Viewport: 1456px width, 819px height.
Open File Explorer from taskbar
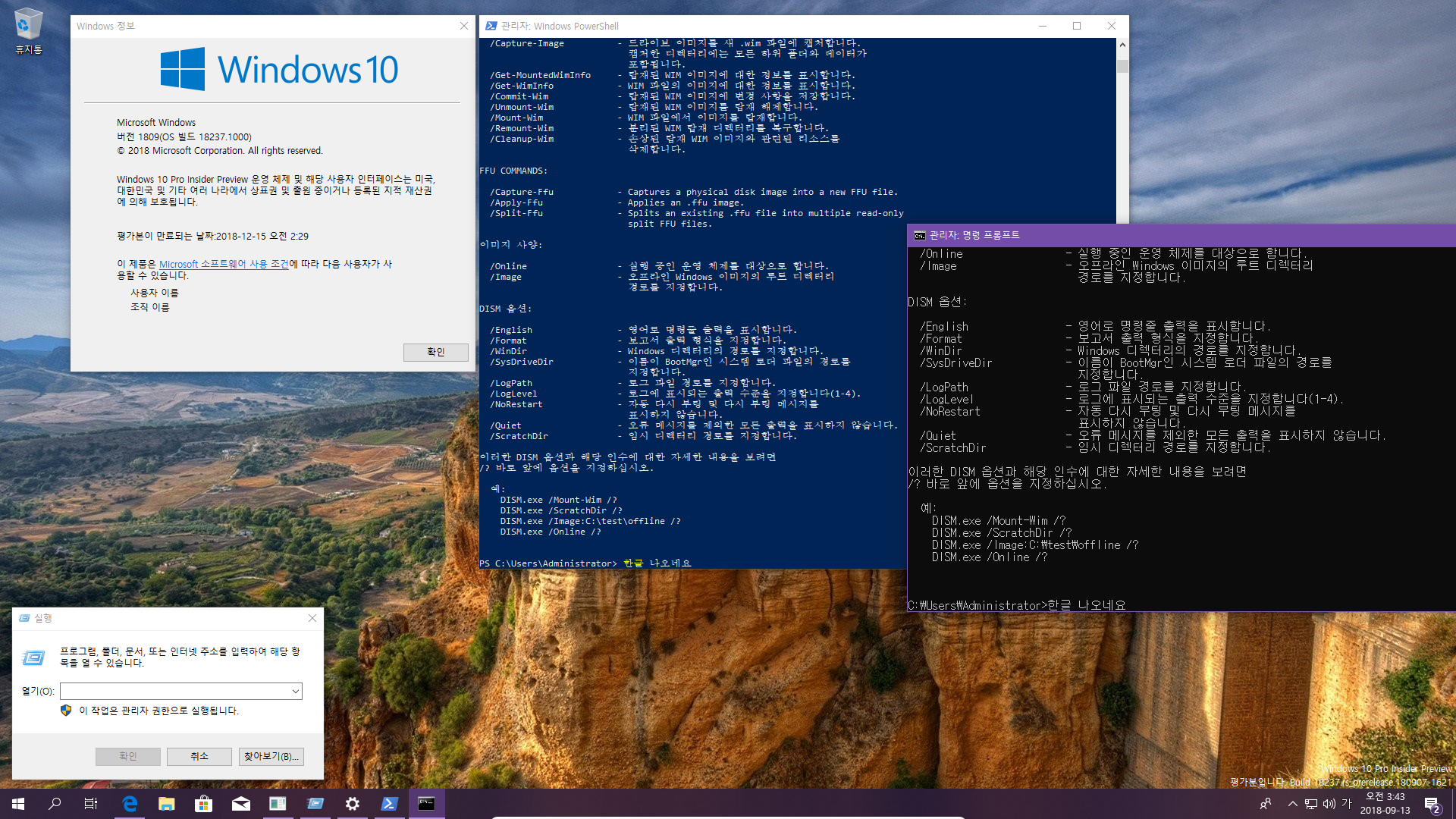click(x=166, y=804)
